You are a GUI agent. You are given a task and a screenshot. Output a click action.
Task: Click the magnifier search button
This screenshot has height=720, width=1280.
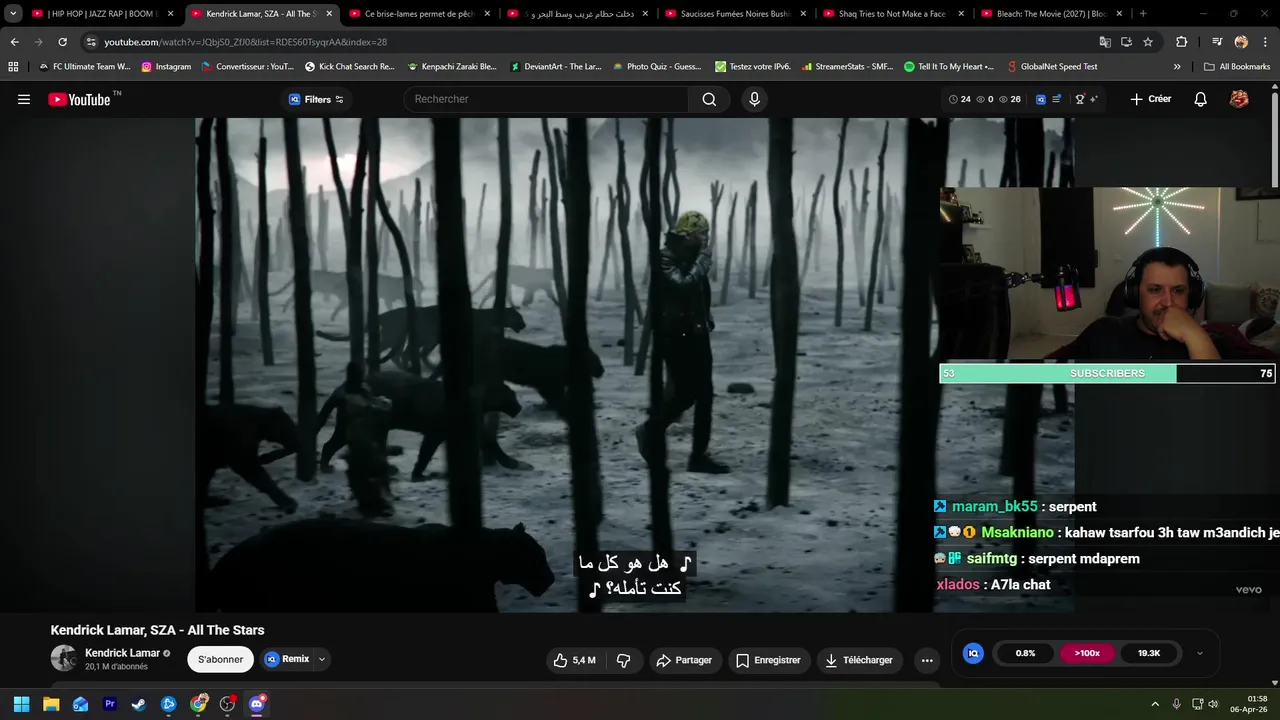(x=709, y=99)
